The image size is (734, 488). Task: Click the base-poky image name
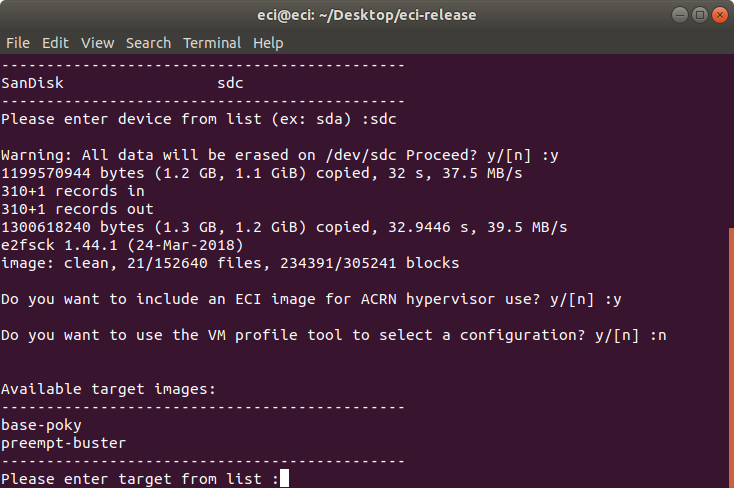click(x=41, y=425)
